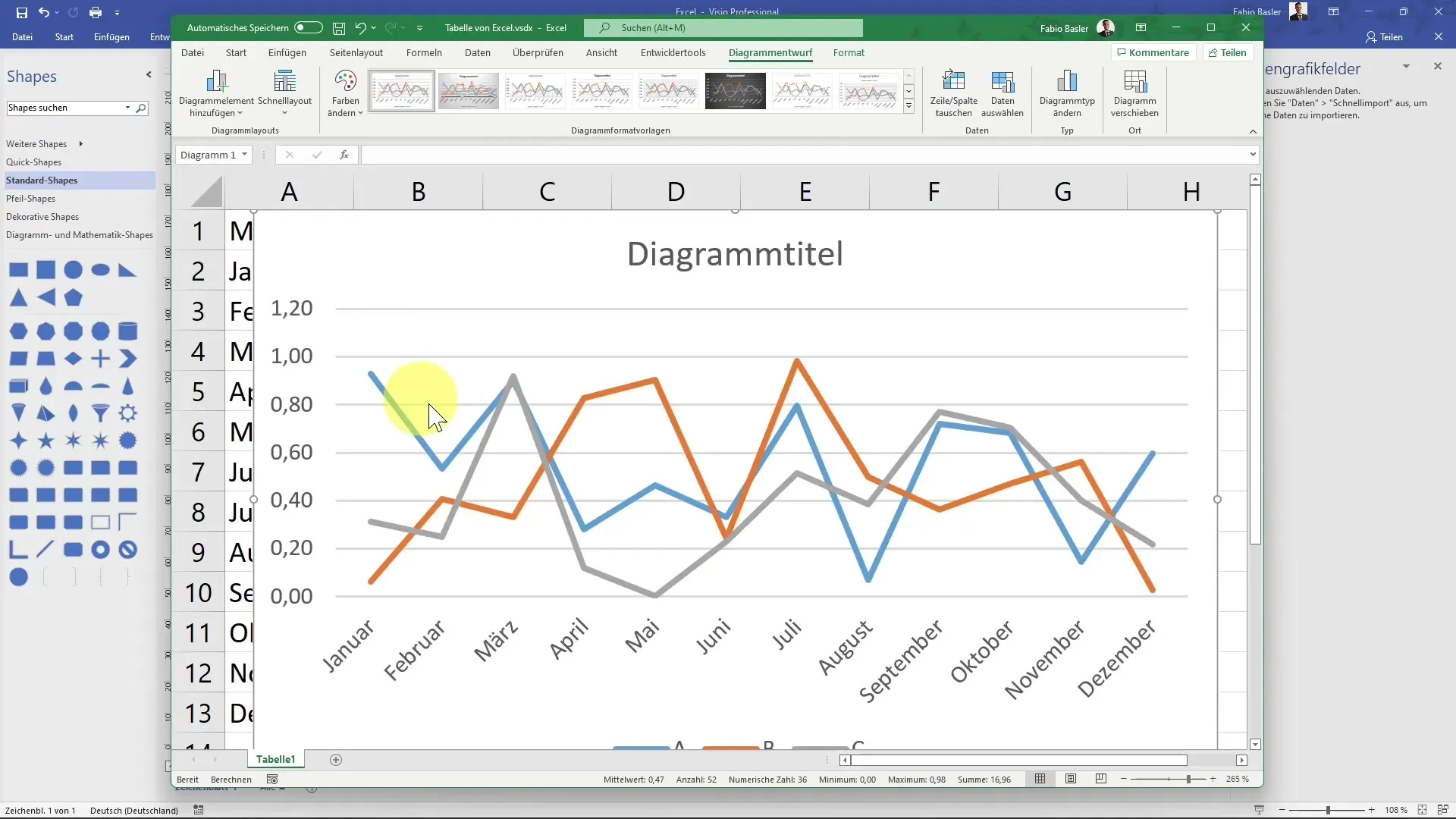Viewport: 1456px width, 819px height.
Task: Open Datengrafikfelder panel options dropdown
Action: [1406, 67]
